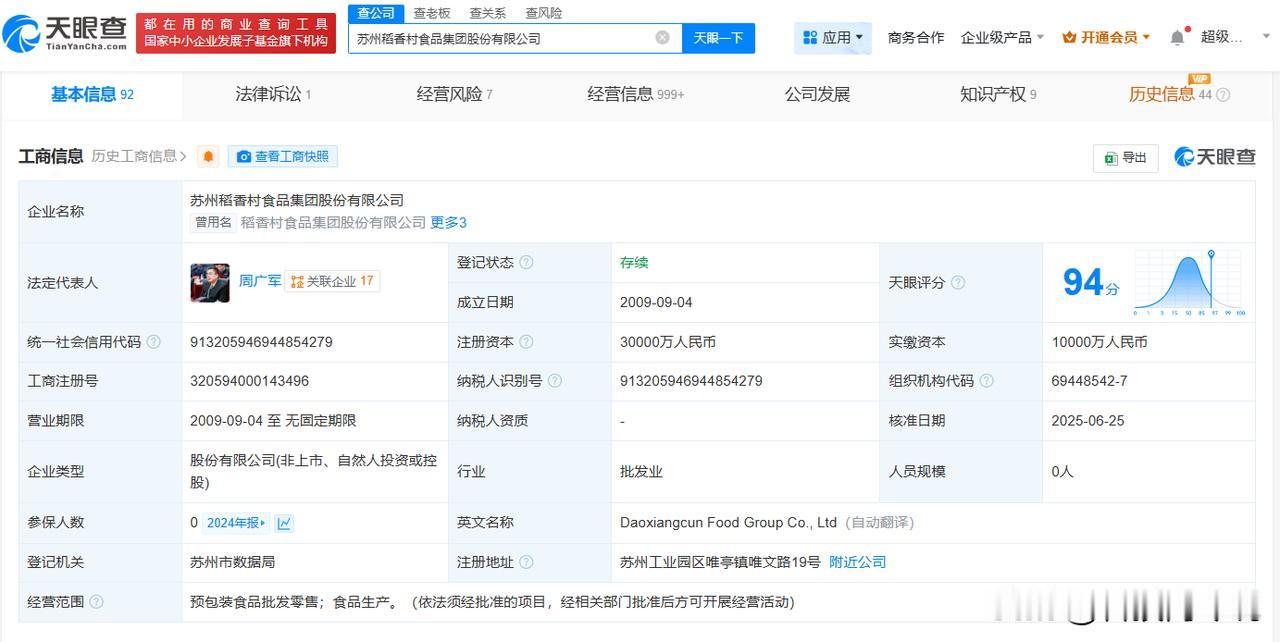Image resolution: width=1280 pixels, height=642 pixels.
Task: Open the notification bell icon
Action: 1177,38
